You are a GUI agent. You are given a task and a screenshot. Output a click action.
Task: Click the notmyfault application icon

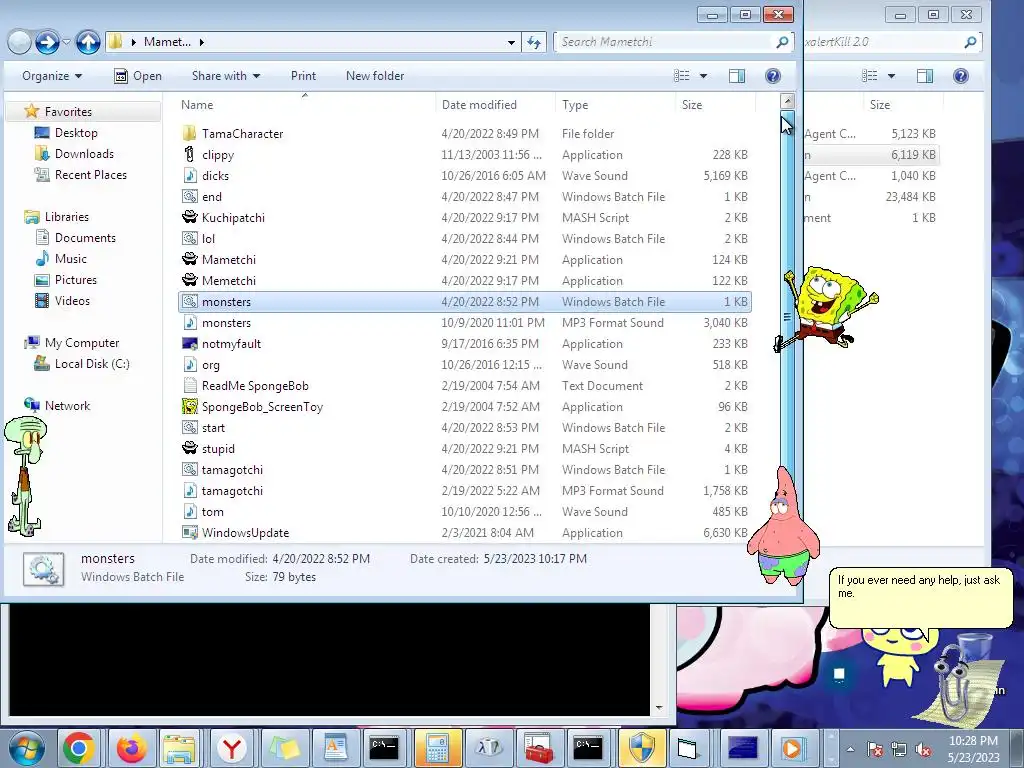click(189, 344)
